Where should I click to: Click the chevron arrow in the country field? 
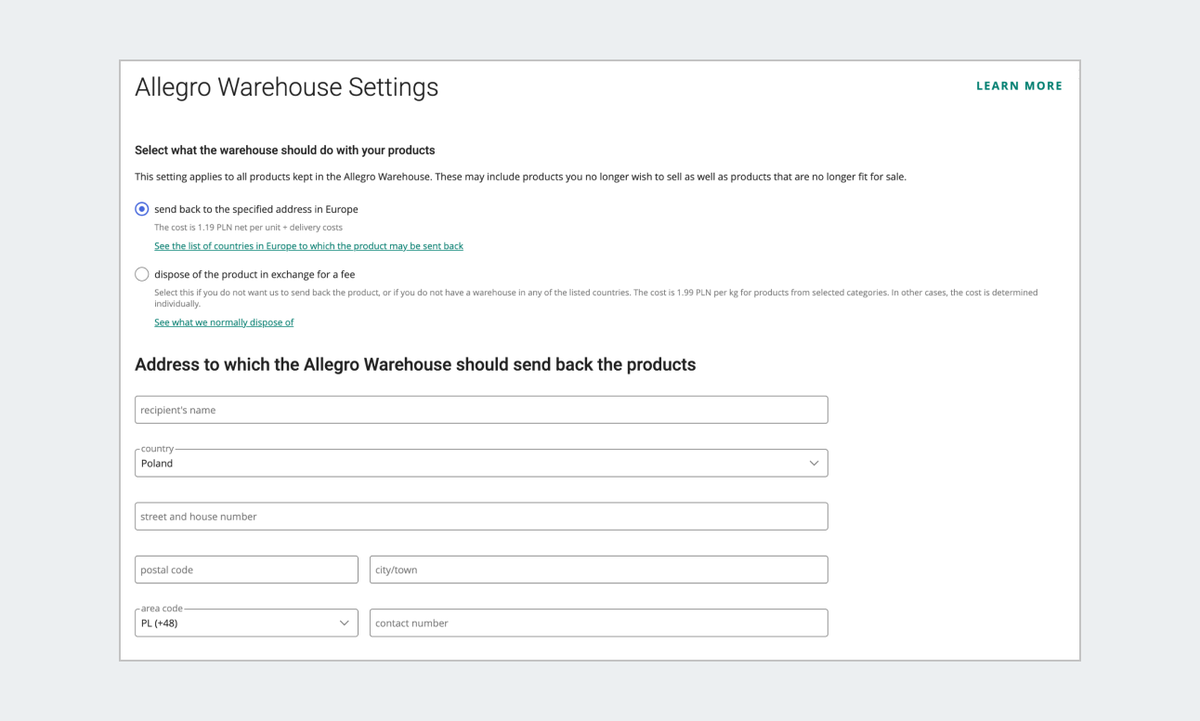tap(814, 463)
